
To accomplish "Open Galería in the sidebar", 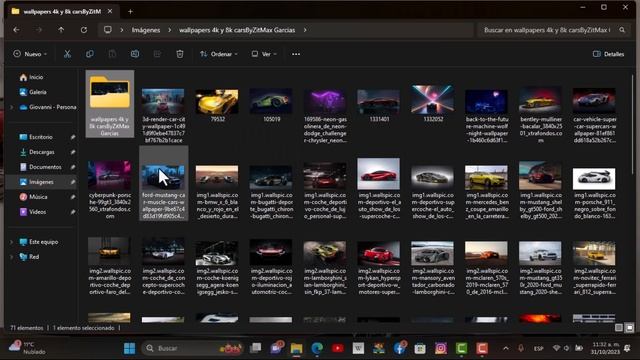I will coord(38,92).
